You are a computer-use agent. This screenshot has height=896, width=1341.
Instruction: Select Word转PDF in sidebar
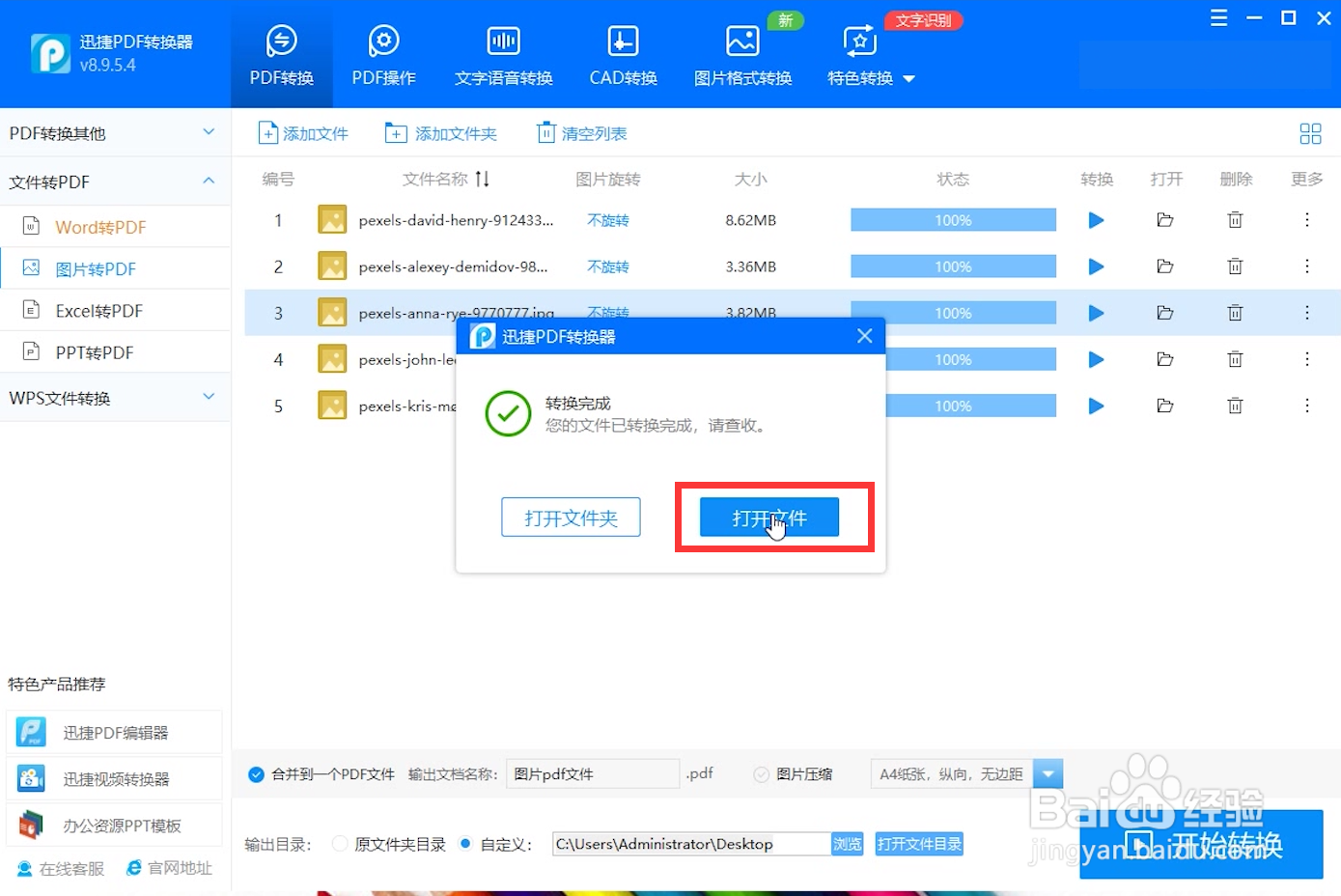[x=115, y=227]
